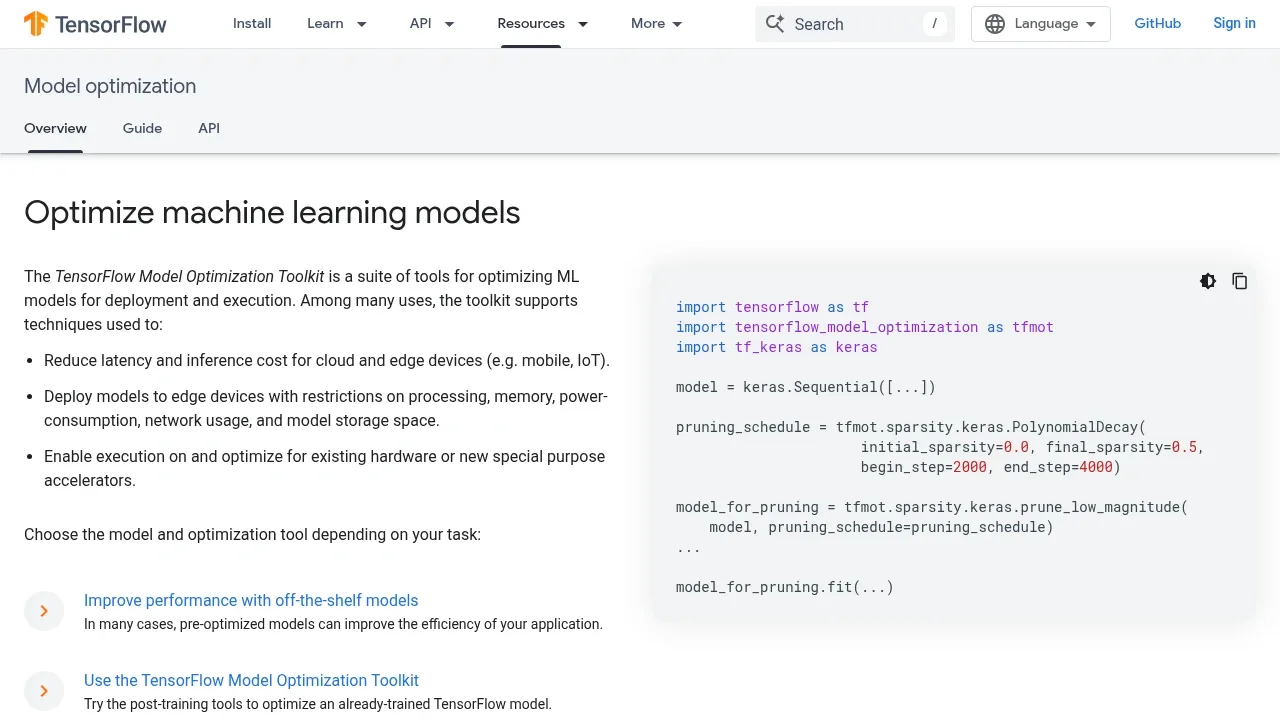Click the Model optimization header title

point(110,86)
